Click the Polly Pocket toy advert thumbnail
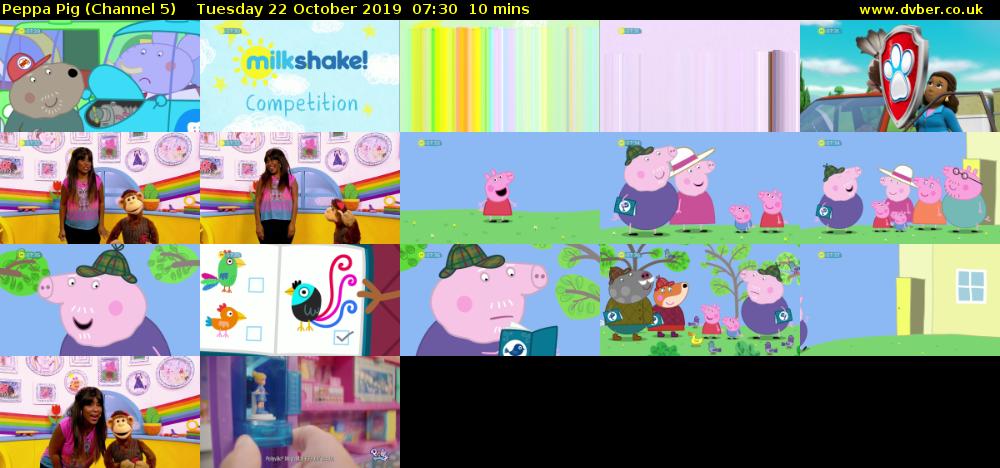1000x468 pixels. point(300,412)
